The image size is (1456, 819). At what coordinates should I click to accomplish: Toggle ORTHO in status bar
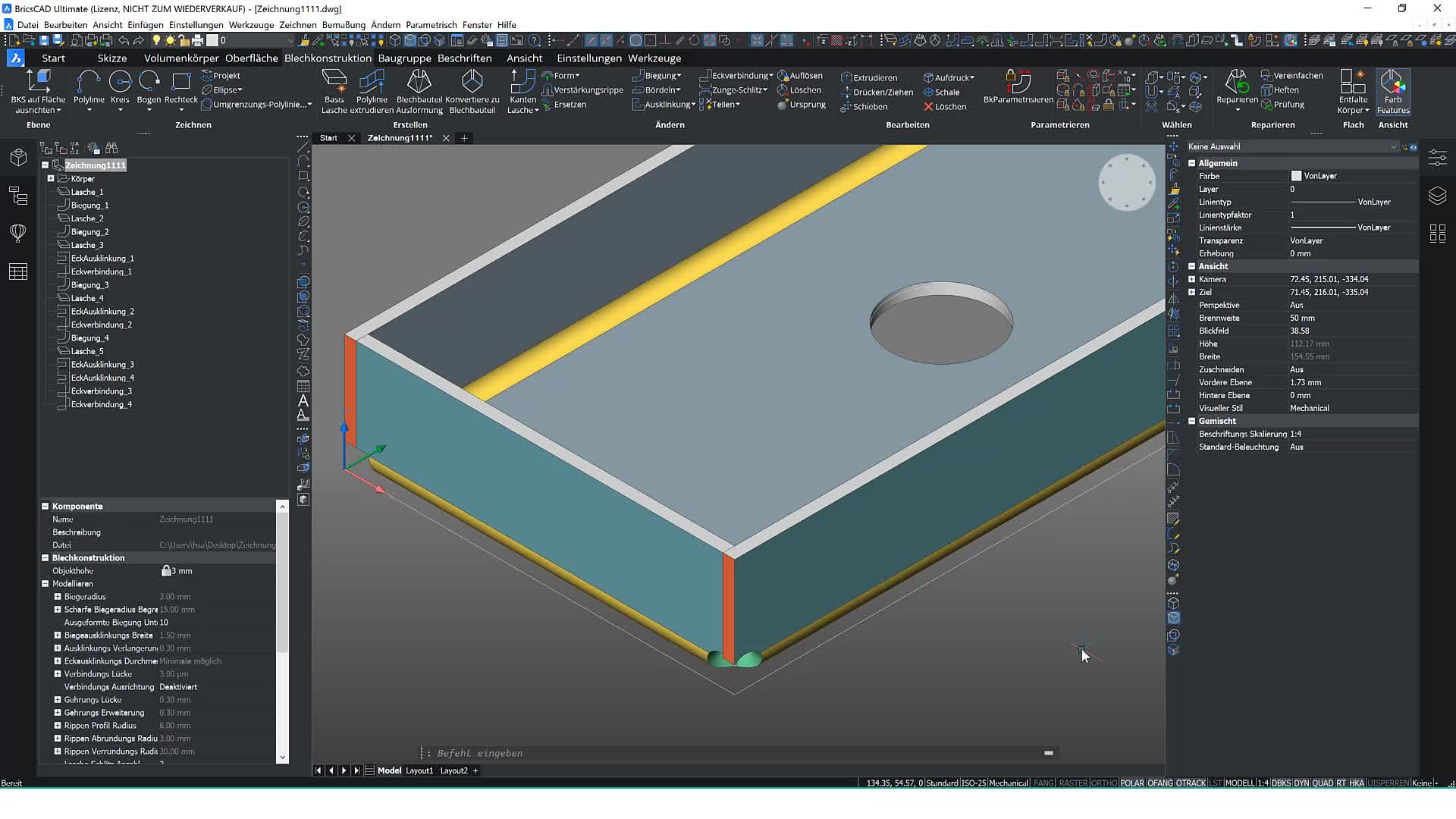(1103, 783)
